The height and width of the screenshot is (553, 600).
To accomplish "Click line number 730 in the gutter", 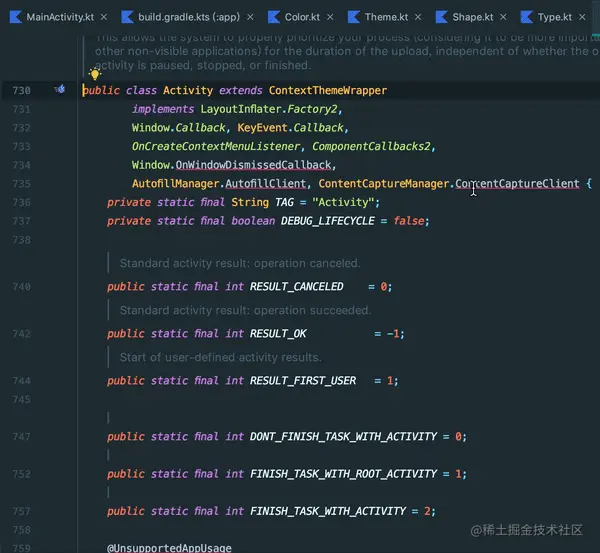I will point(21,91).
